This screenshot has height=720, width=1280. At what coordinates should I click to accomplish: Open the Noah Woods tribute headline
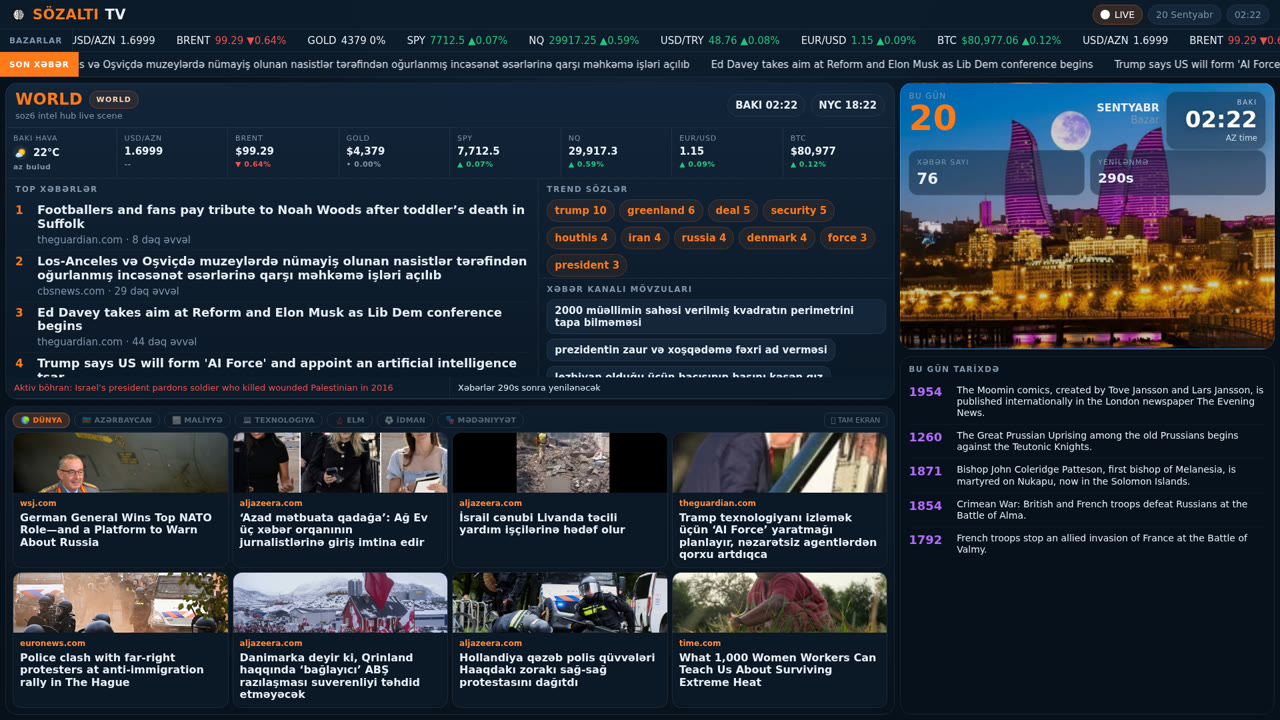coord(281,217)
